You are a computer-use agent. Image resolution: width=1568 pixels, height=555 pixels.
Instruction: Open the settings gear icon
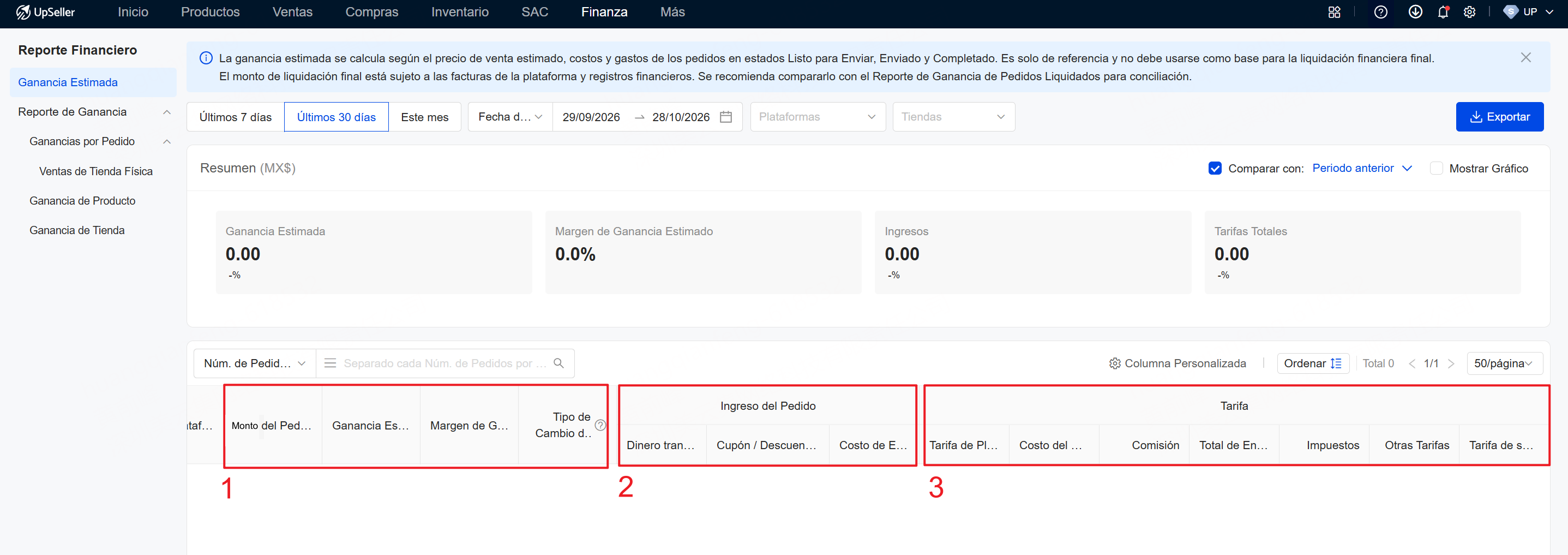point(1469,12)
